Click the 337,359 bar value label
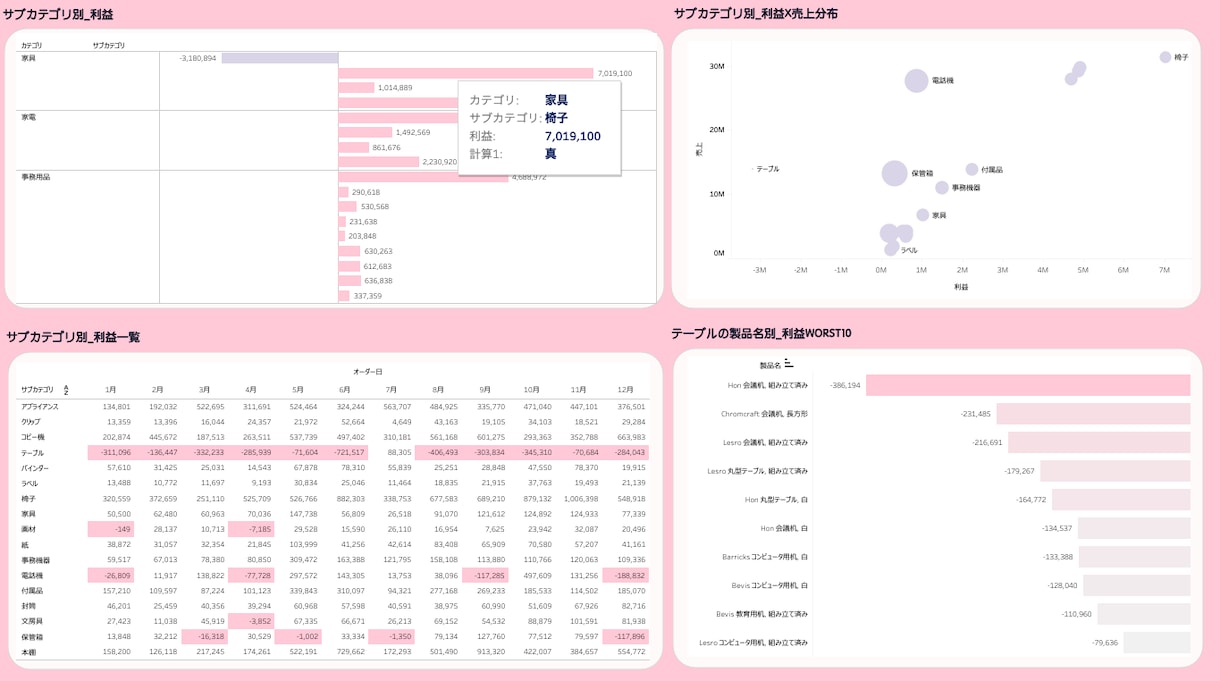The height and width of the screenshot is (681, 1220). pos(368,296)
